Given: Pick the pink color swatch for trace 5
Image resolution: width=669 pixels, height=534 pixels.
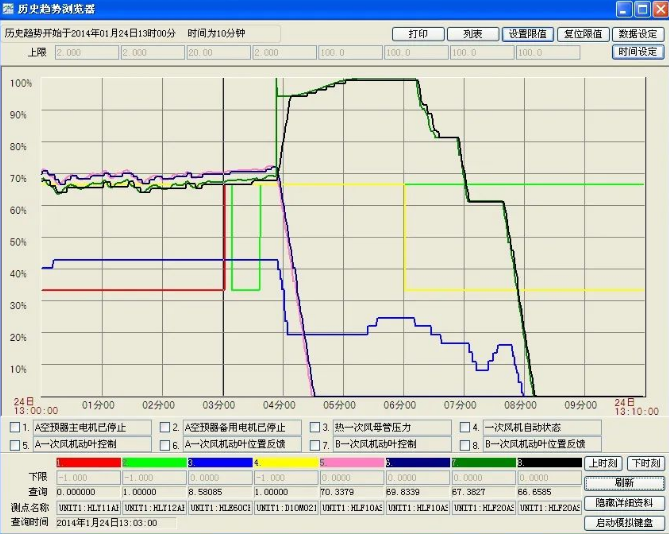Looking at the screenshot, I should pos(351,463).
